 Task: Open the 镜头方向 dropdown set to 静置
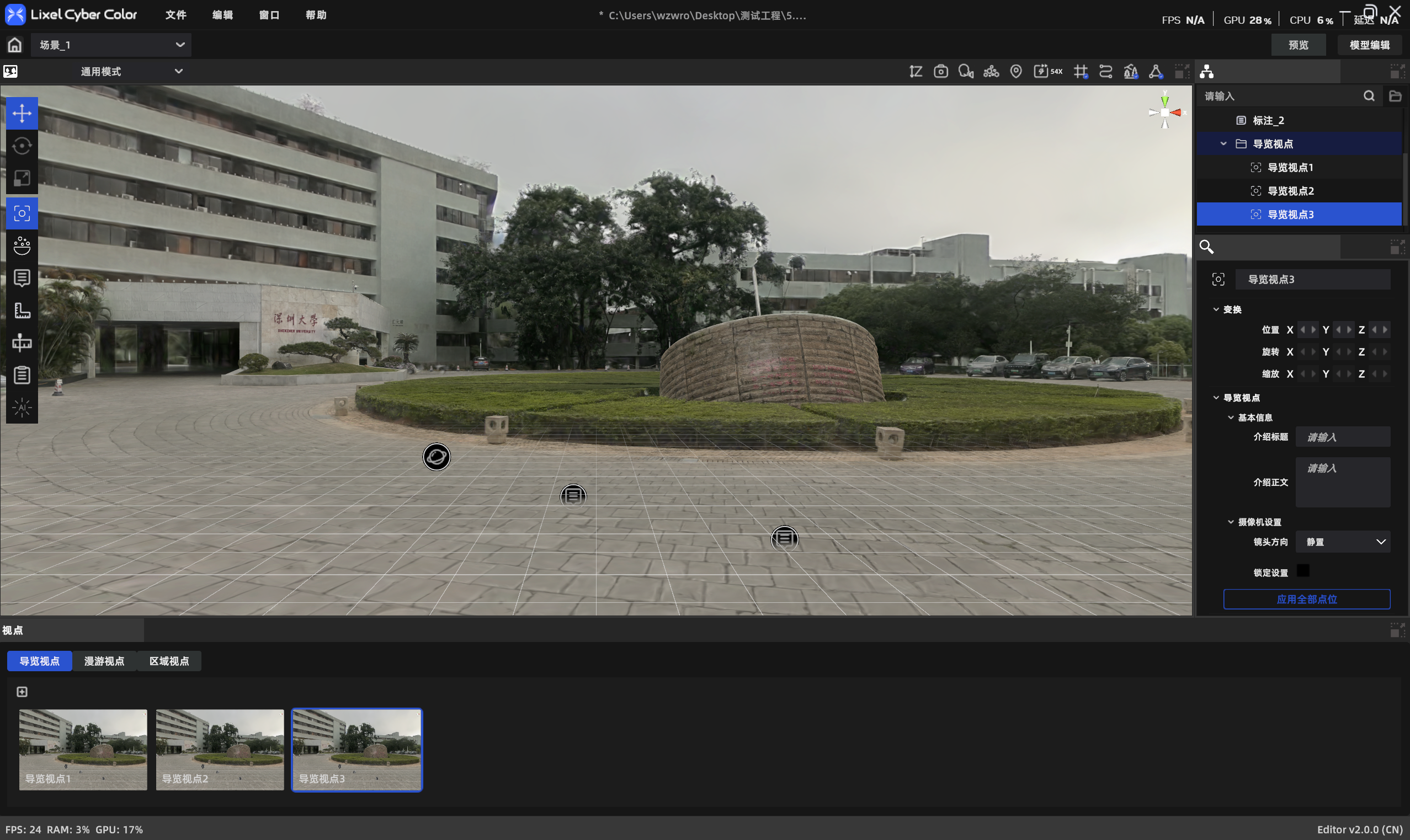[1343, 542]
